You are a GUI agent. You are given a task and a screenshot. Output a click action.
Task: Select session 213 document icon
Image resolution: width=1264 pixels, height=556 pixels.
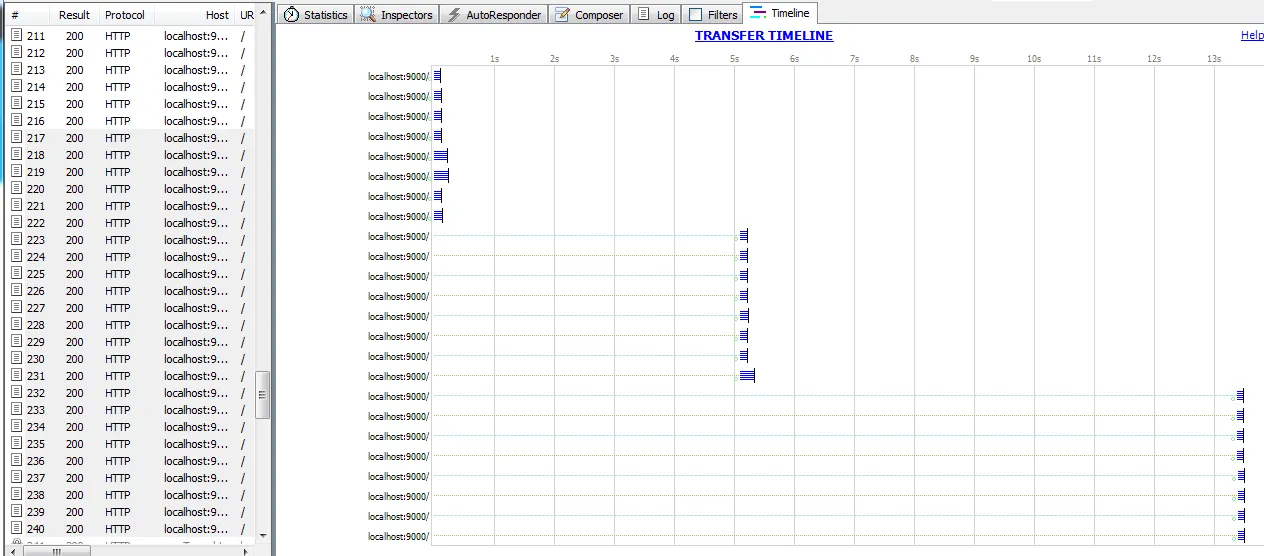coord(16,70)
